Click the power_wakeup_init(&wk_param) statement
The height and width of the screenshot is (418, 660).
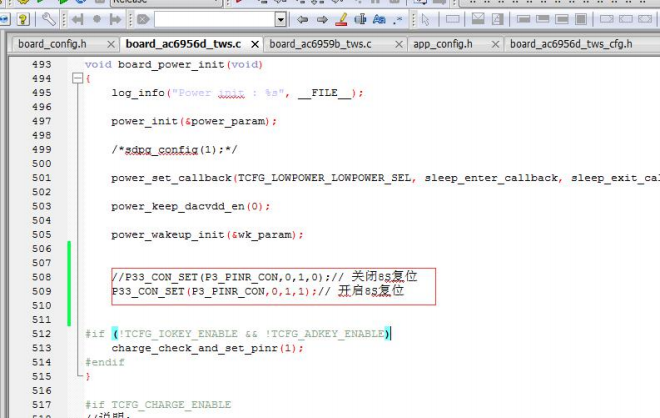click(x=207, y=234)
